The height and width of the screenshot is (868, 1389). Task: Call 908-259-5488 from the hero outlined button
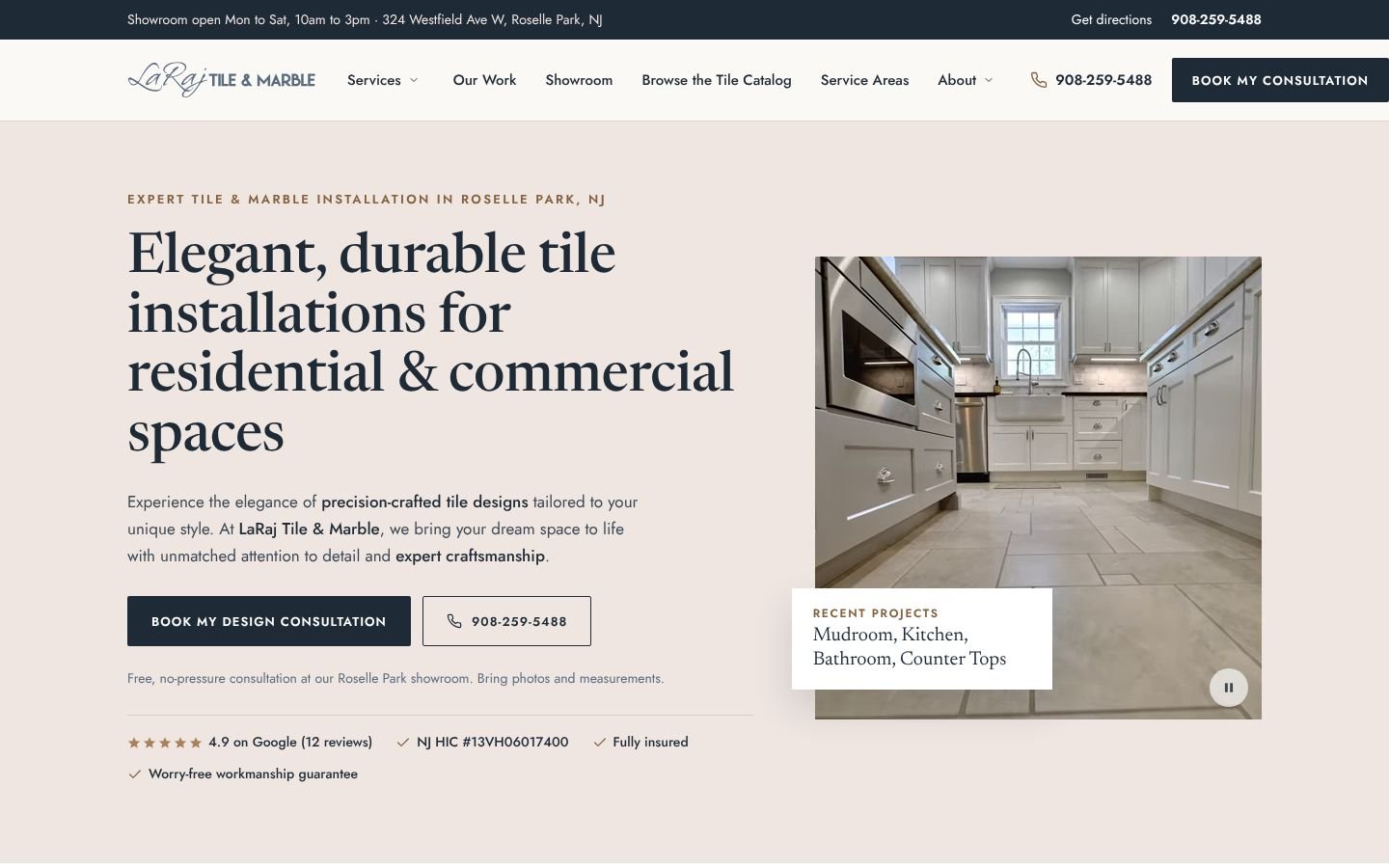click(x=506, y=621)
